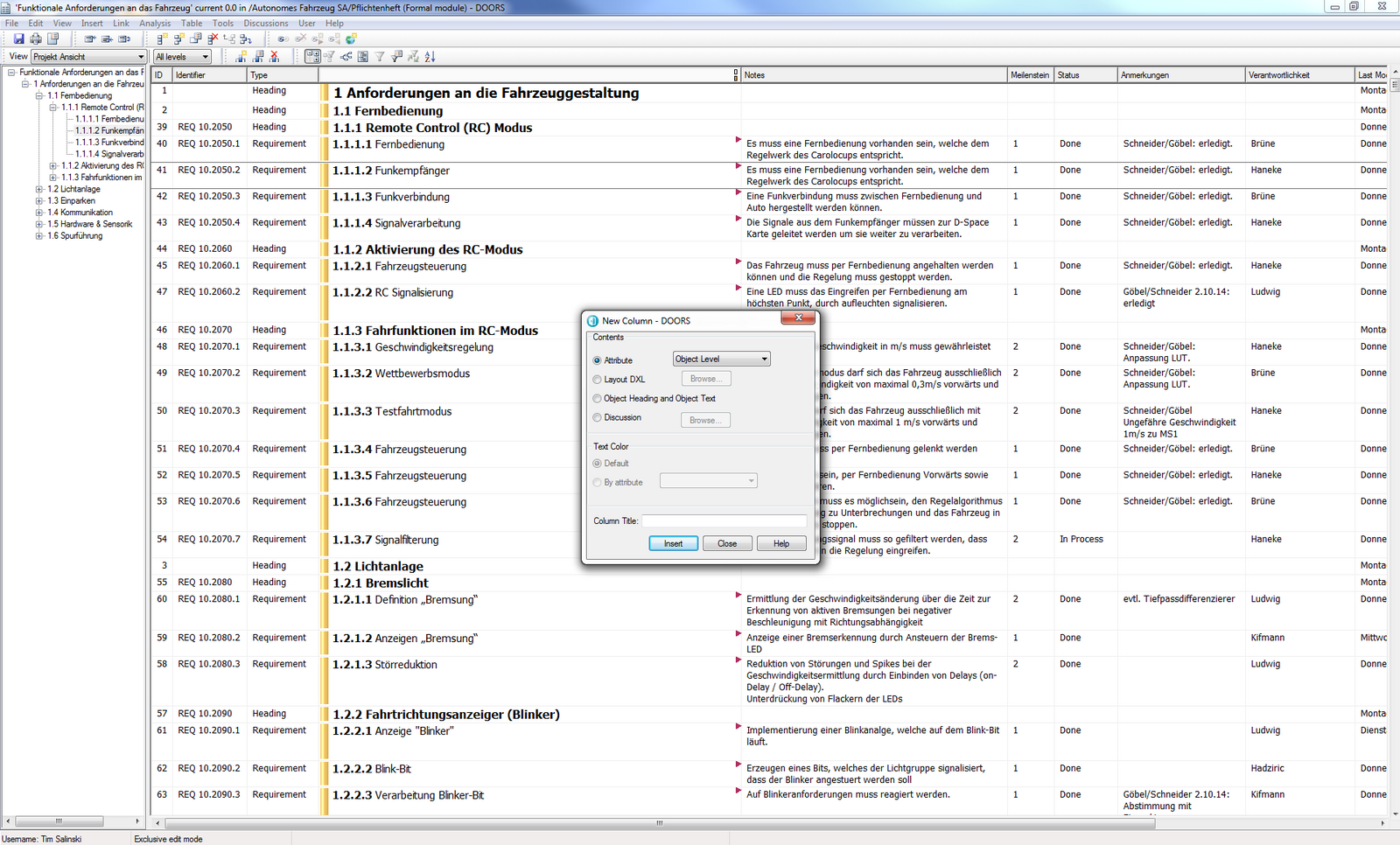The image size is (1400, 845).
Task: Click the delete object icon with red X
Action: [213, 39]
